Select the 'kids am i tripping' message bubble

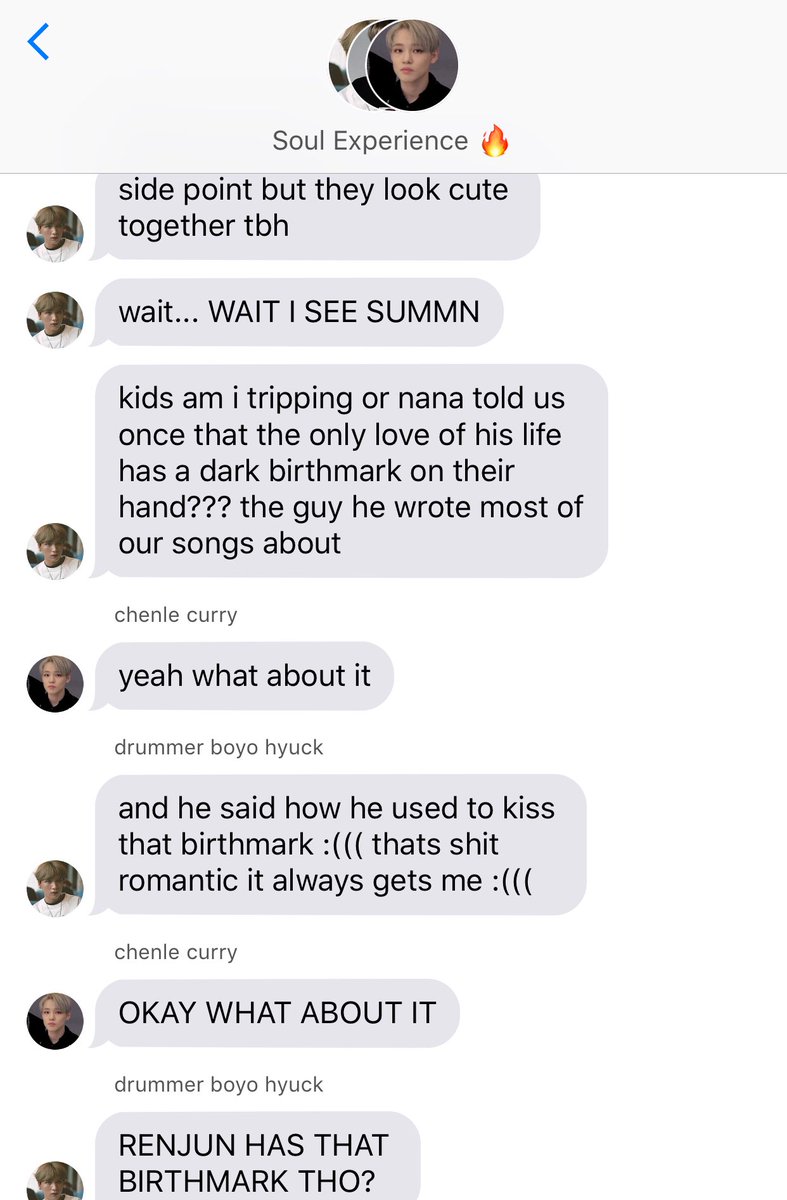pyautogui.click(x=352, y=471)
